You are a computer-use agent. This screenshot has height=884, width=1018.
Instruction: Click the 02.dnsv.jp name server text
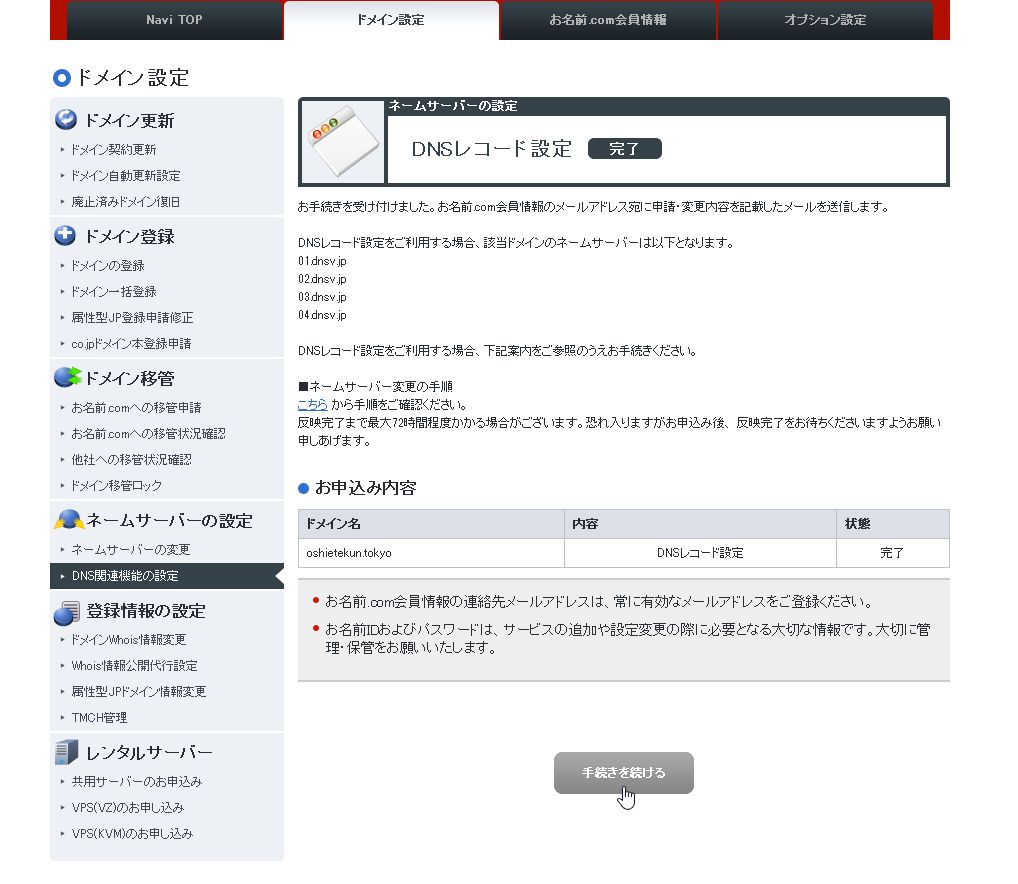pos(323,279)
